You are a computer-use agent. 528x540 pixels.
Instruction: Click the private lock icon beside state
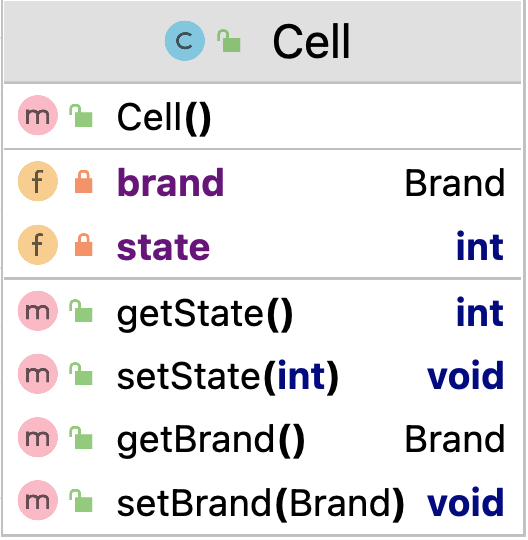click(84, 245)
